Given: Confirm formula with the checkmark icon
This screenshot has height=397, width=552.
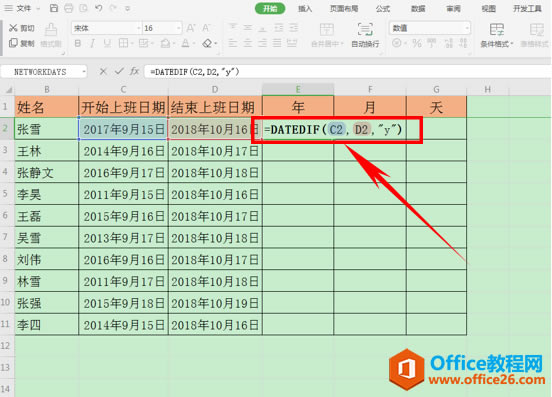Looking at the screenshot, I should [x=119, y=71].
